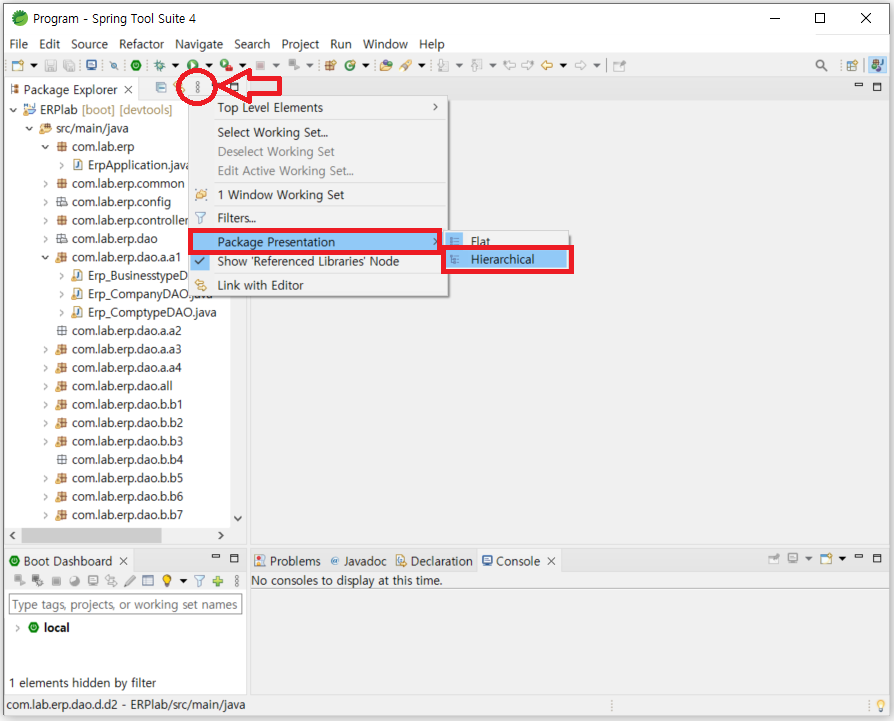Image resolution: width=894 pixels, height=721 pixels.
Task: Open the Package Explorer view menu dots
Action: [197, 87]
